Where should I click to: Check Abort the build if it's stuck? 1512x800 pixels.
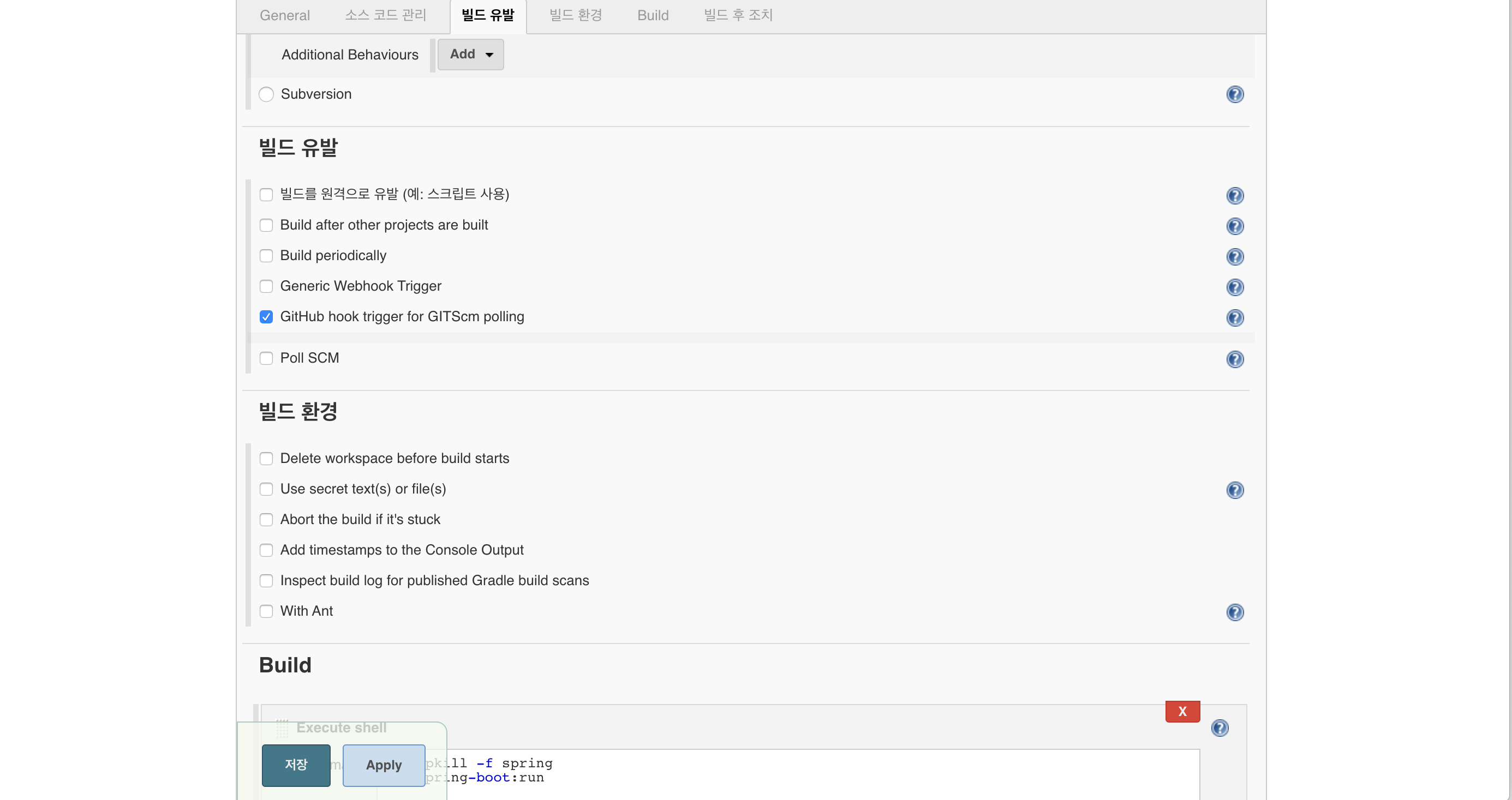point(266,519)
